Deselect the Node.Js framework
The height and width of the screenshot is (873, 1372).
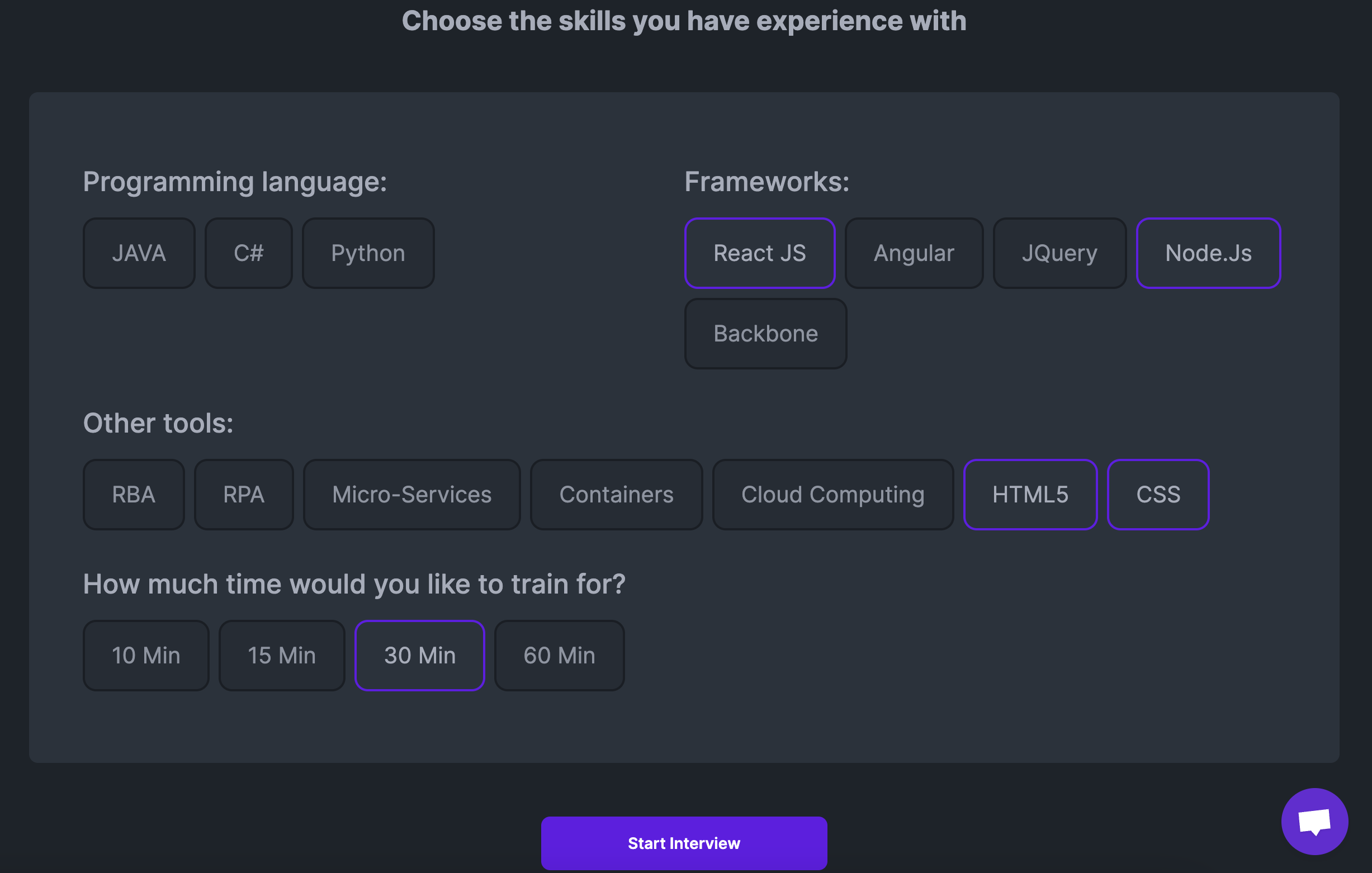[1208, 253]
